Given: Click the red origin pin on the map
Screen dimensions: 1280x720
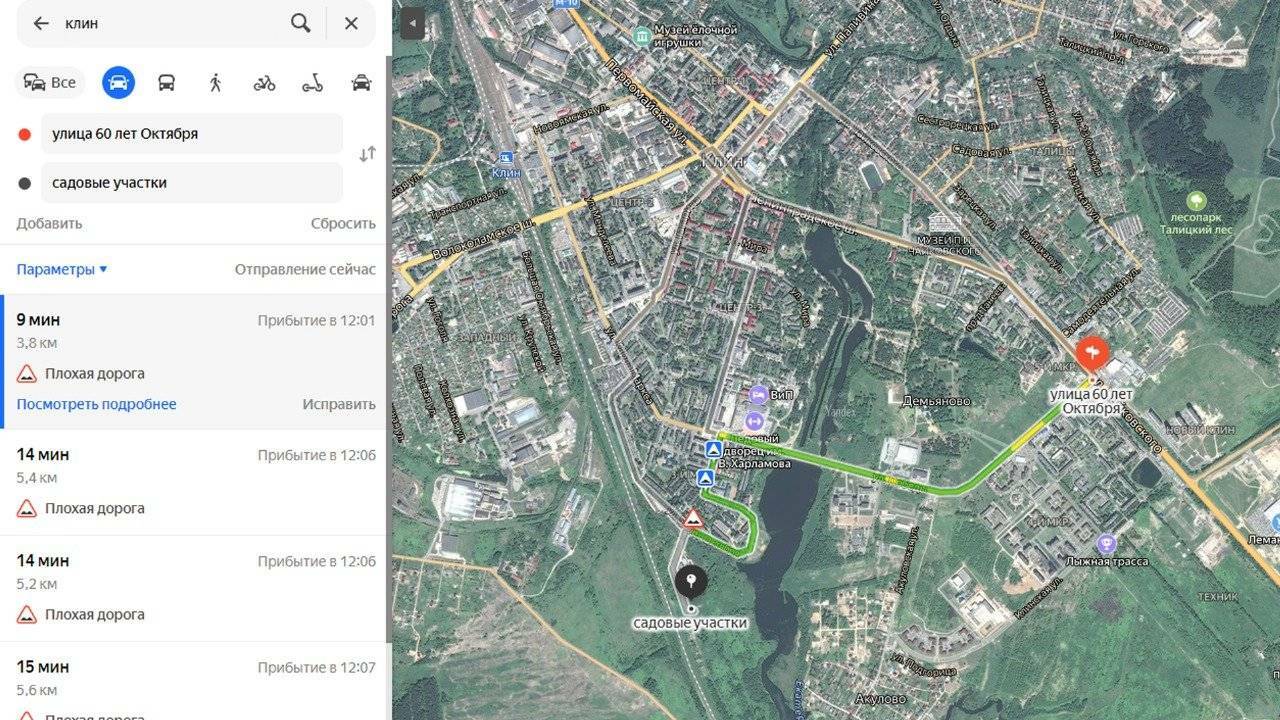Looking at the screenshot, I should coord(1091,352).
